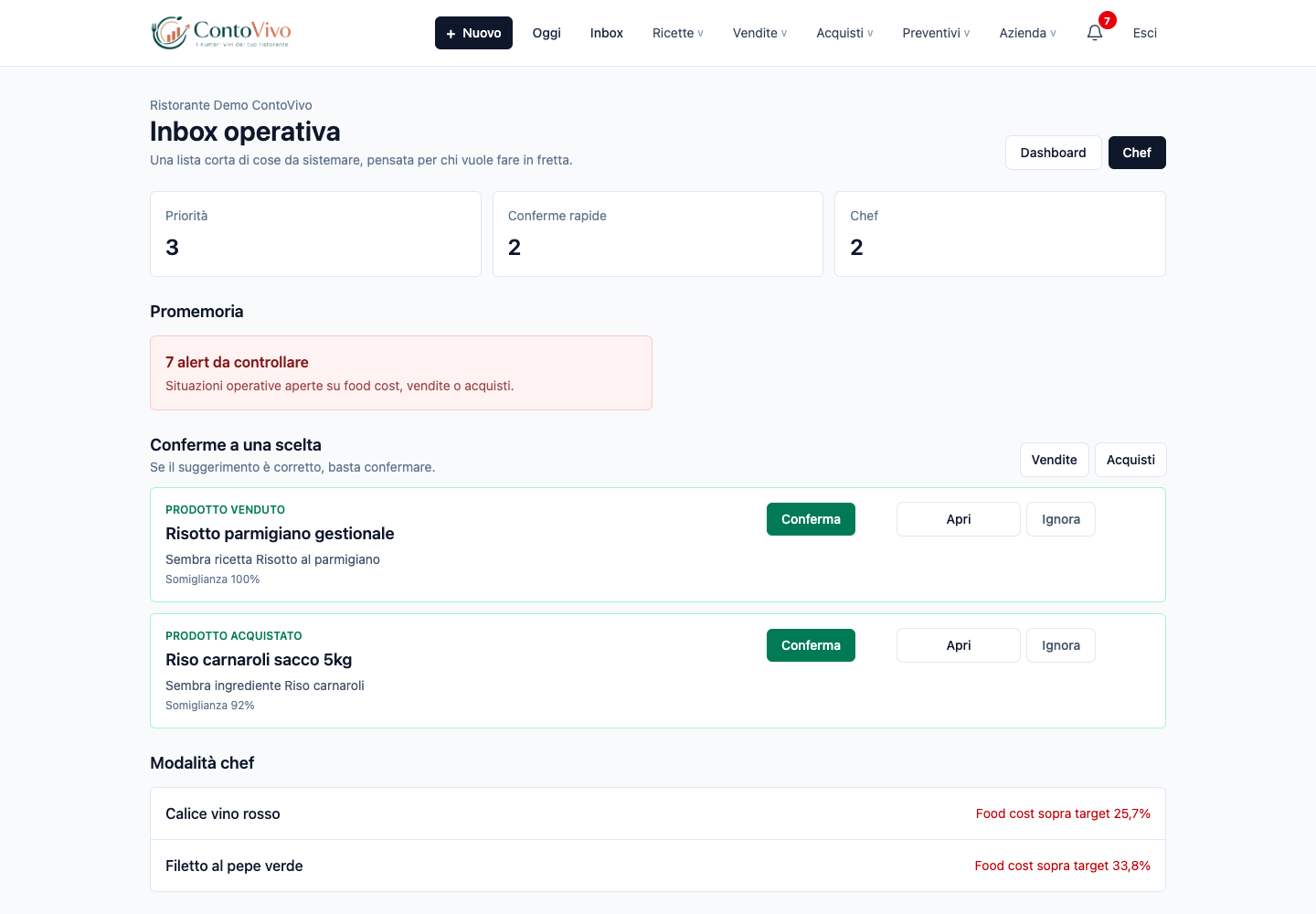Ignore the Riso carnaroli sacco 5kg suggestion

pos(1061,645)
